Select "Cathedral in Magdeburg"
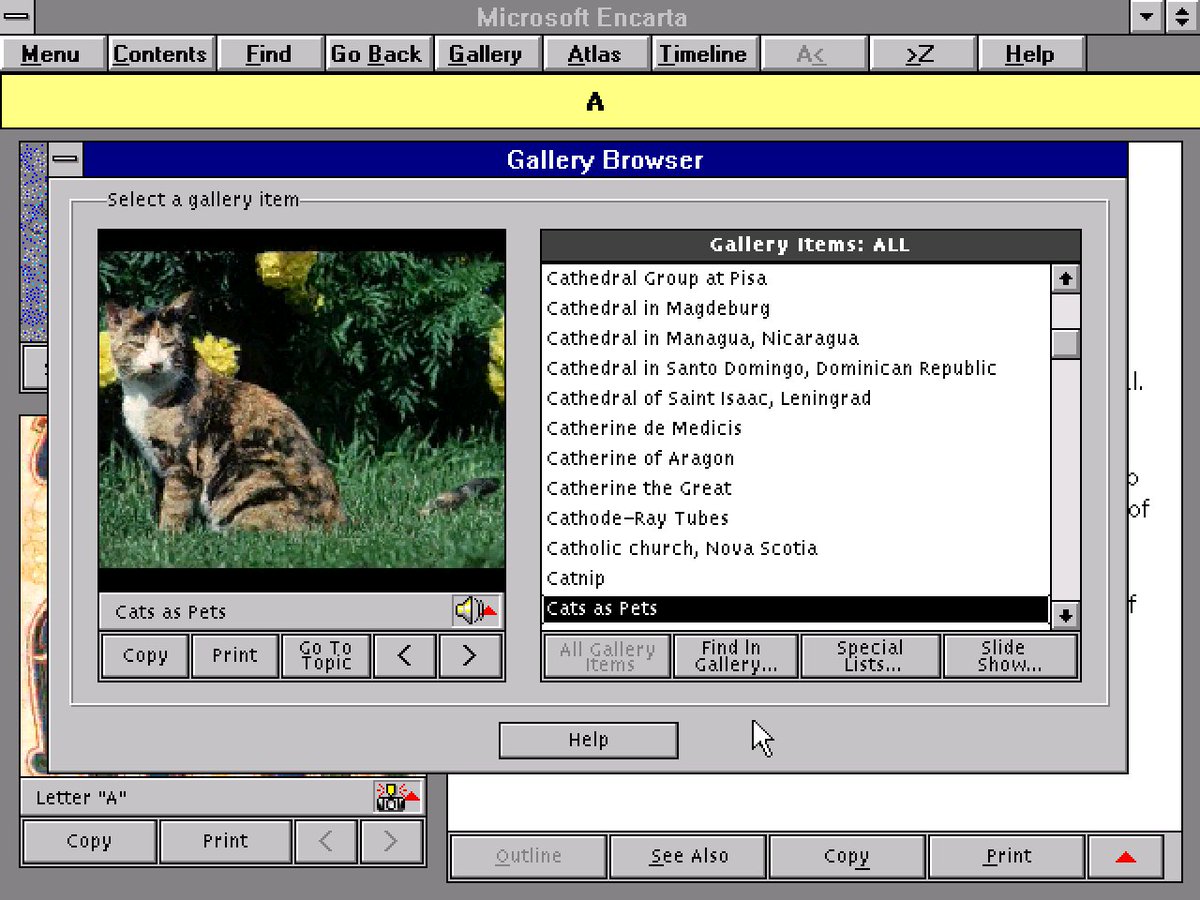 tap(796, 308)
